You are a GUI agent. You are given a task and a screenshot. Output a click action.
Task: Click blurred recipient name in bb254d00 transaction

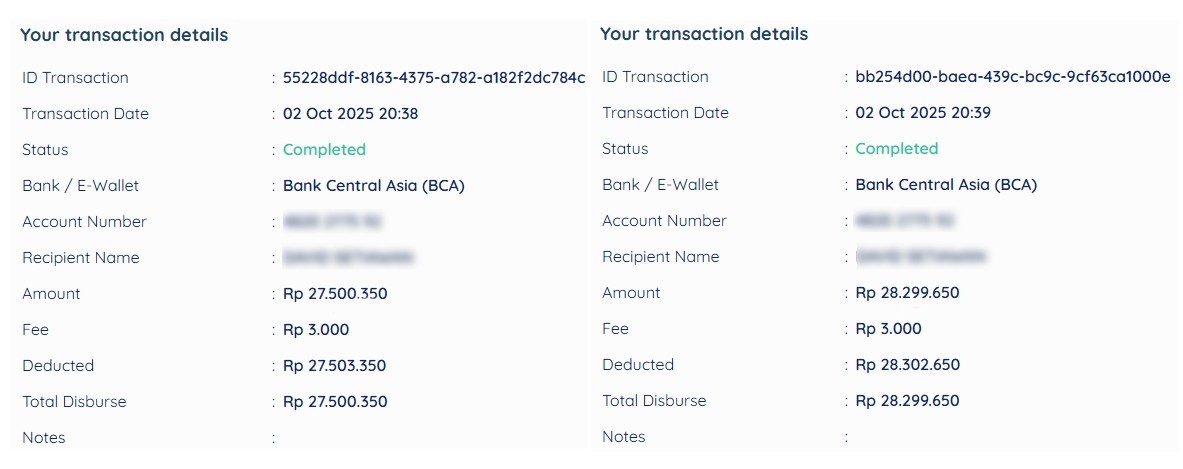click(921, 257)
